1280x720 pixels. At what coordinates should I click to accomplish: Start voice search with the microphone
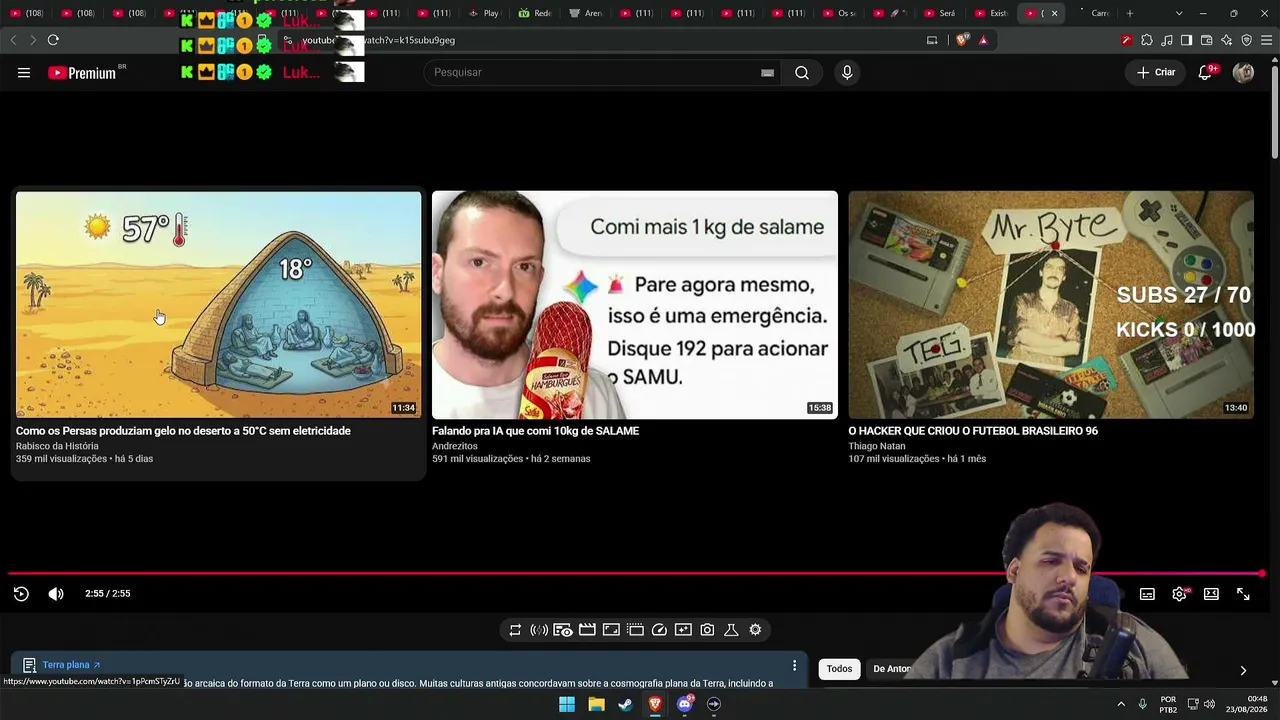[x=847, y=72]
